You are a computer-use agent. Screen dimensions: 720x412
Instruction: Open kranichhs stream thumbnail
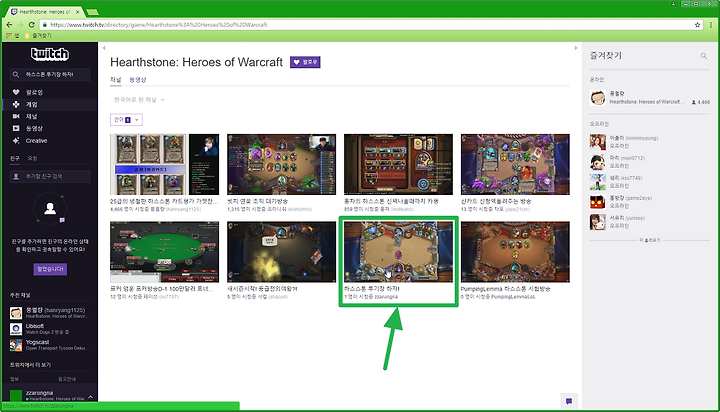pyautogui.click(x=281, y=164)
